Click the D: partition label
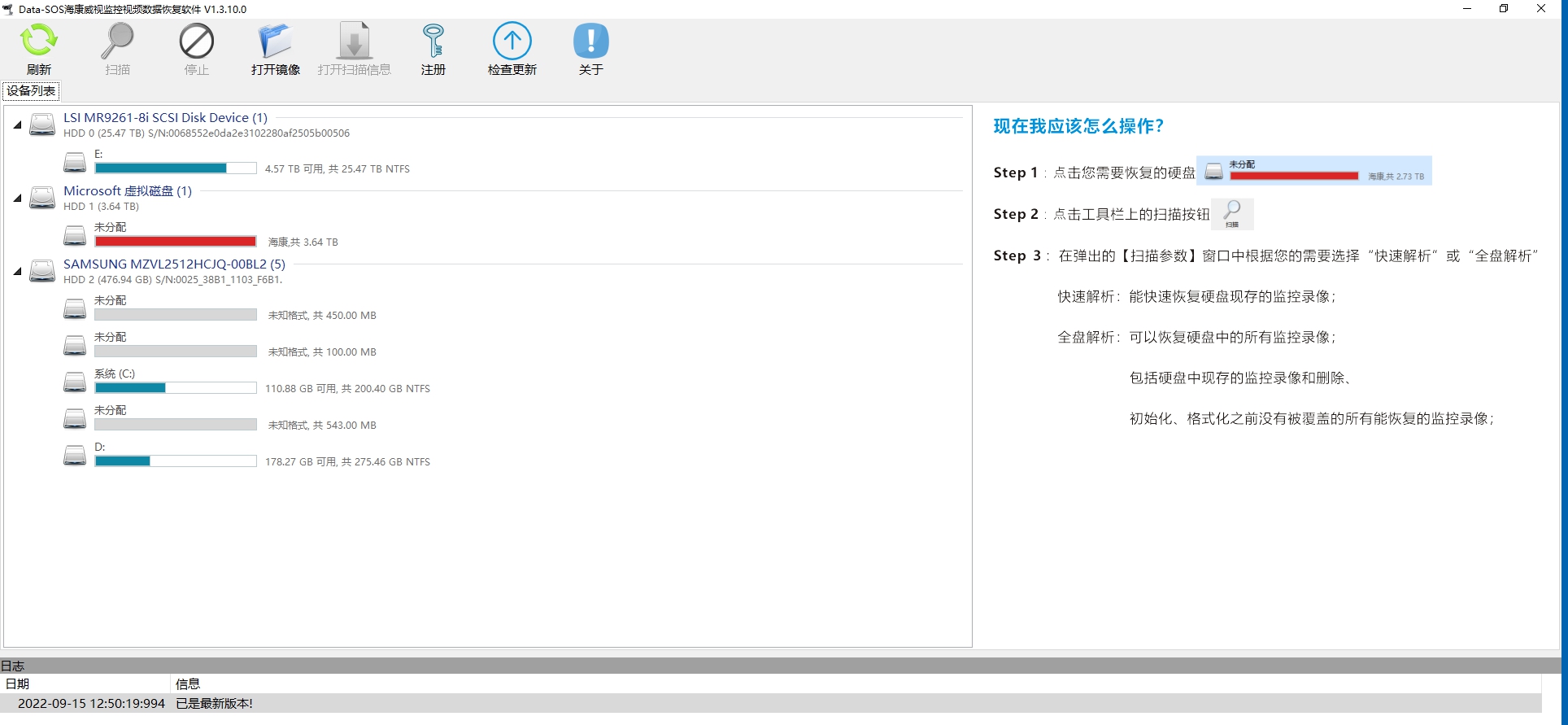The image size is (1568, 725). [99, 447]
